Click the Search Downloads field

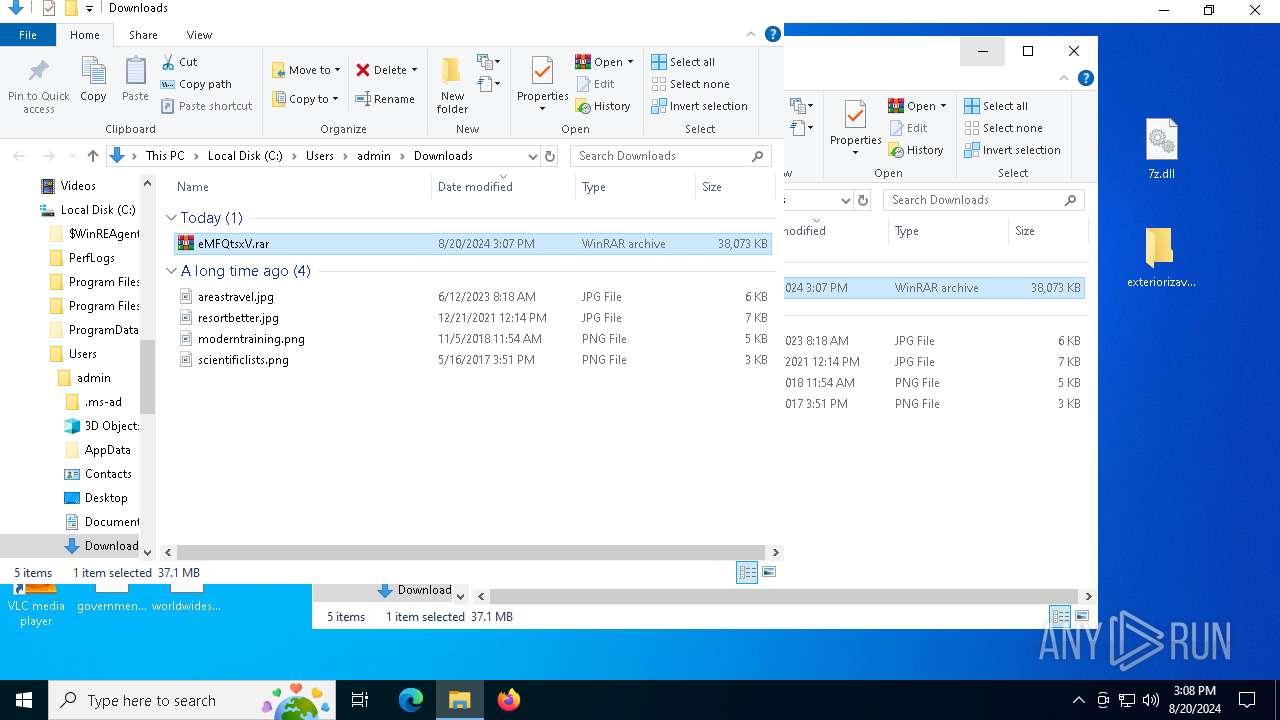pyautogui.click(x=672, y=156)
